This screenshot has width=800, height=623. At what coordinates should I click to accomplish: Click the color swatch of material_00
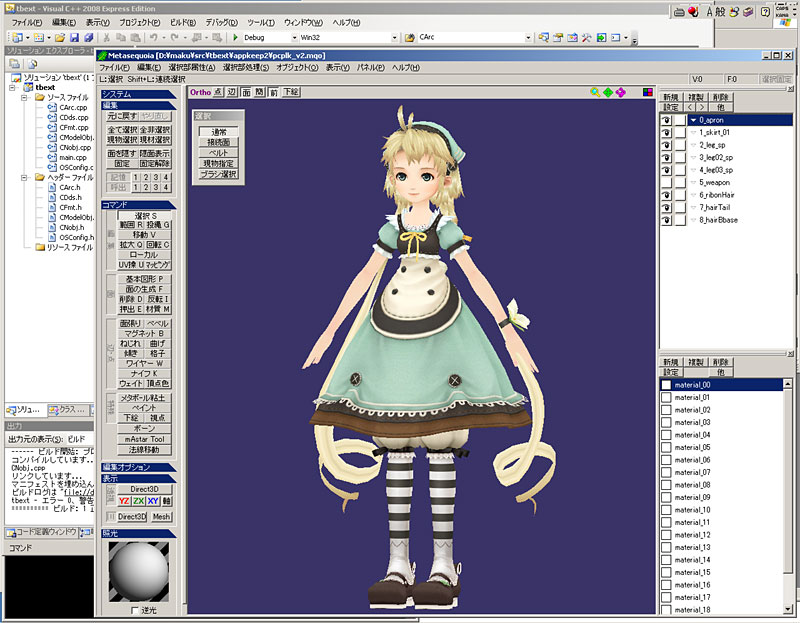[666, 385]
